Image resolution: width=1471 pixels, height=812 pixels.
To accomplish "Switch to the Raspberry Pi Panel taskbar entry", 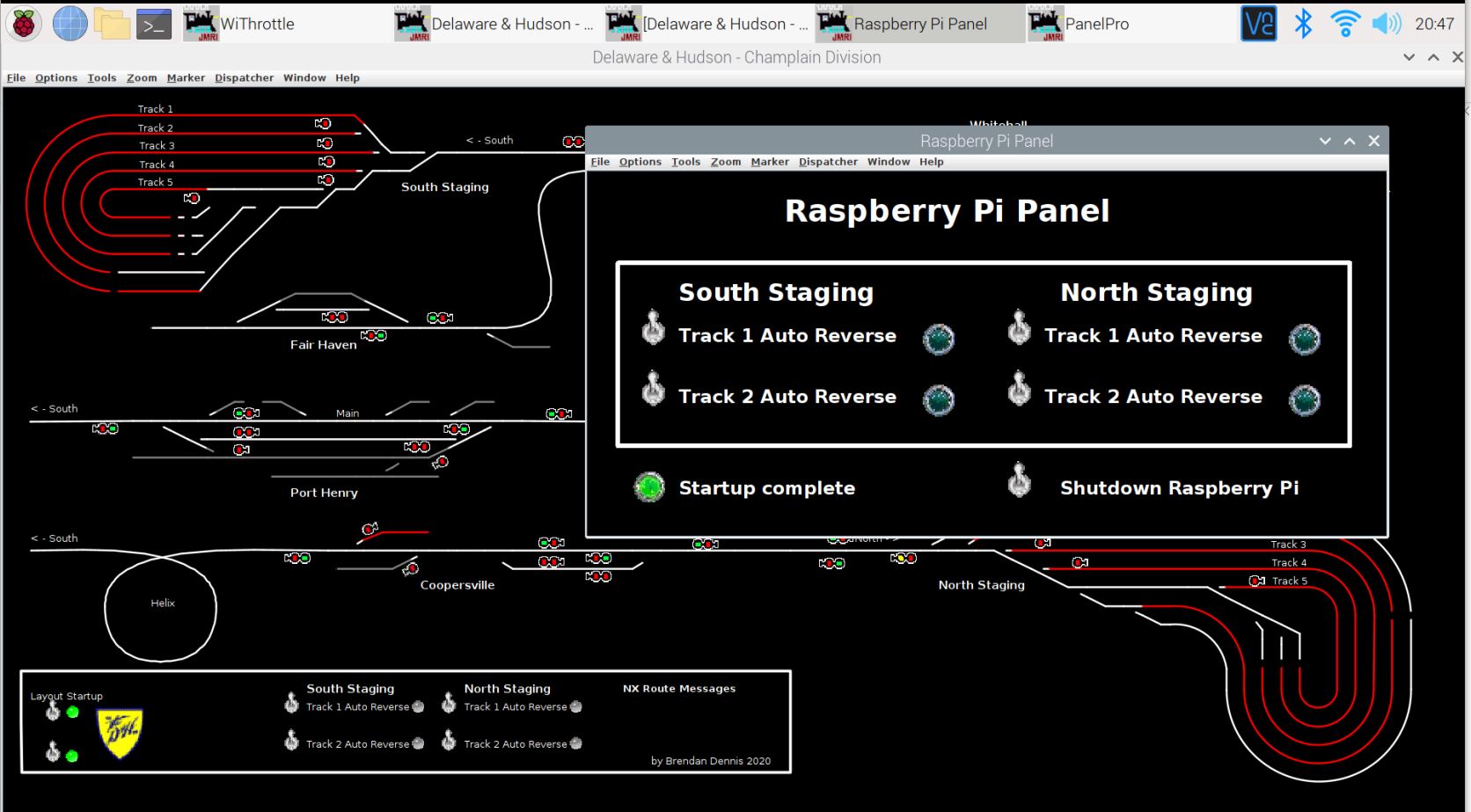I will pos(918,24).
